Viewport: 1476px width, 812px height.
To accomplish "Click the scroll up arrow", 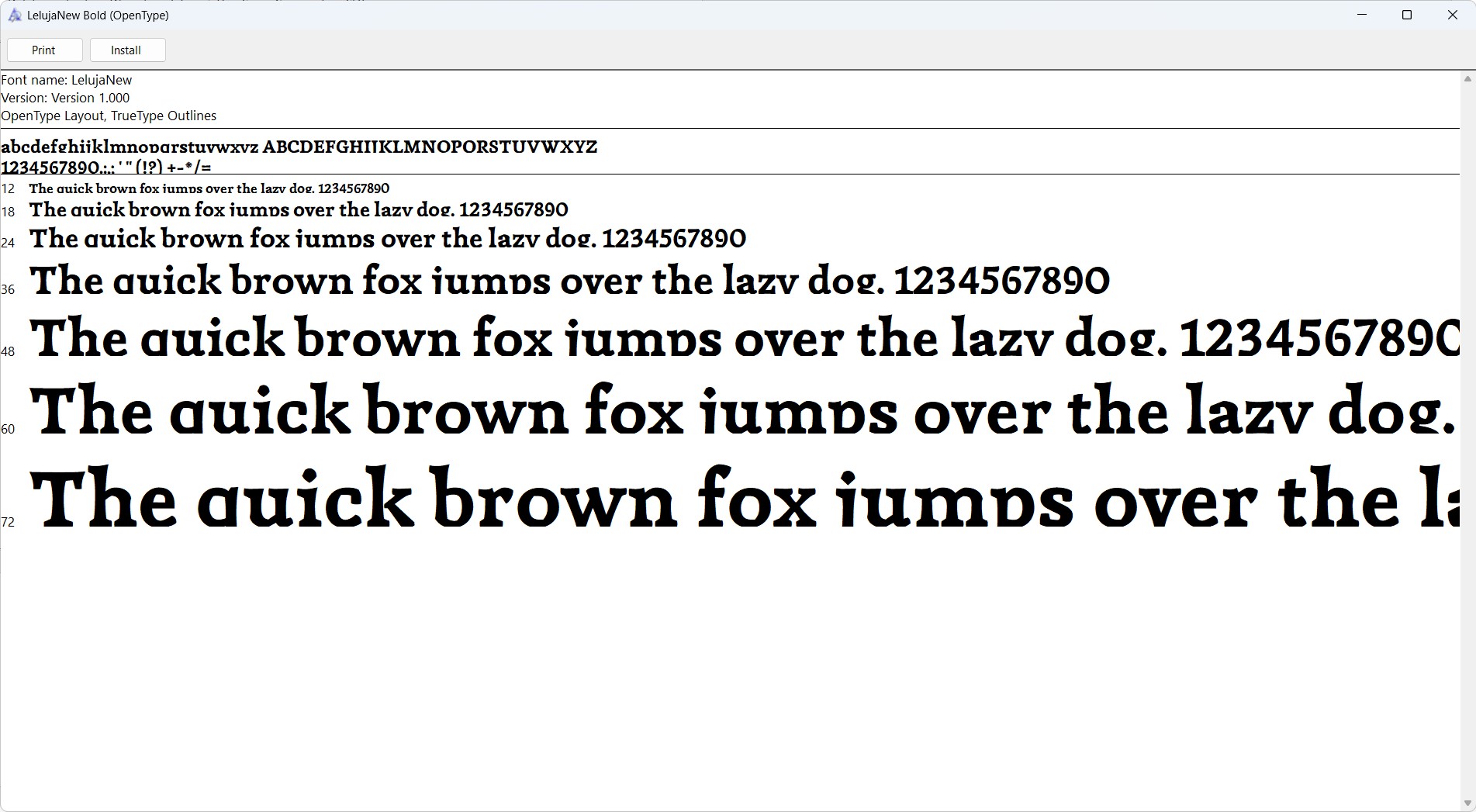I will pos(1467,79).
